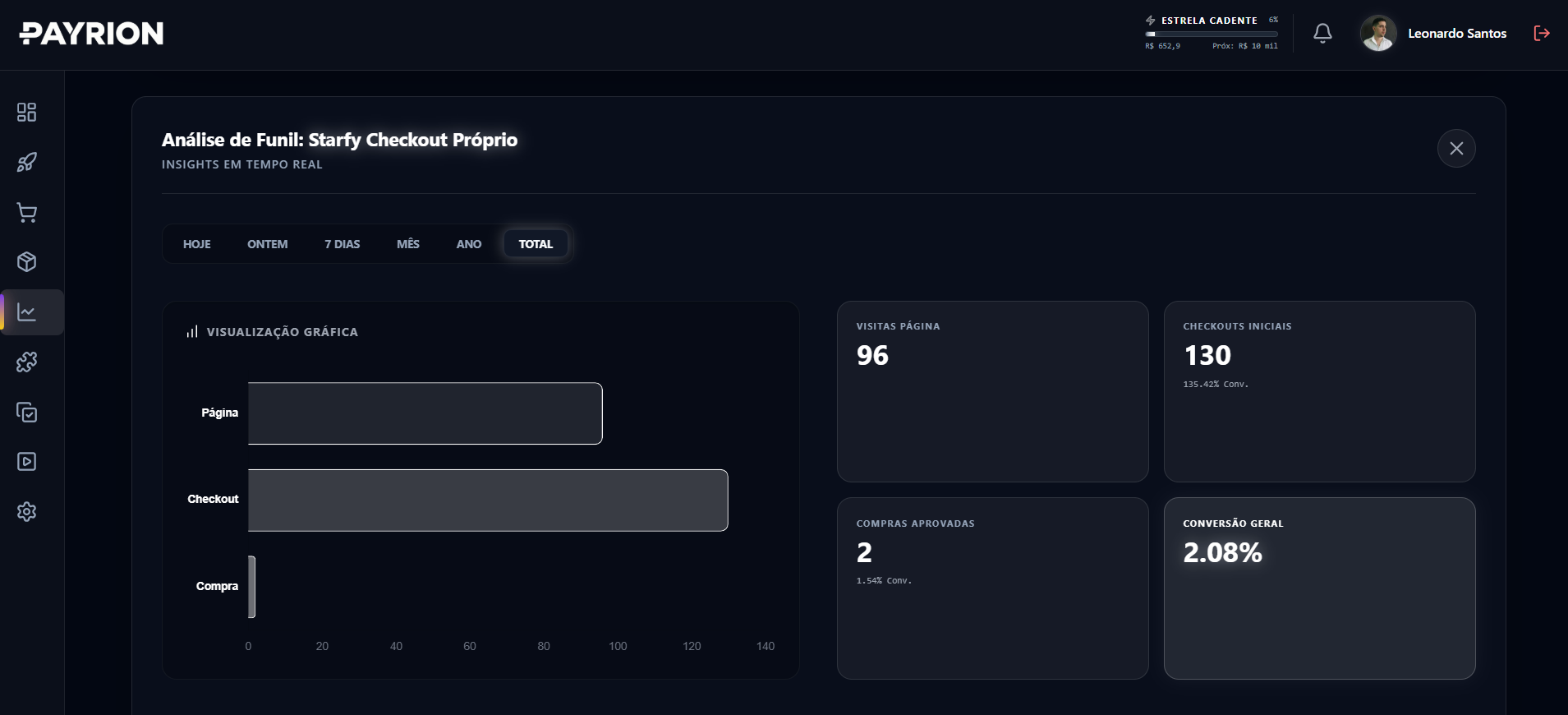Click the ESTRELA CADENTE progress bar

click(x=1212, y=33)
